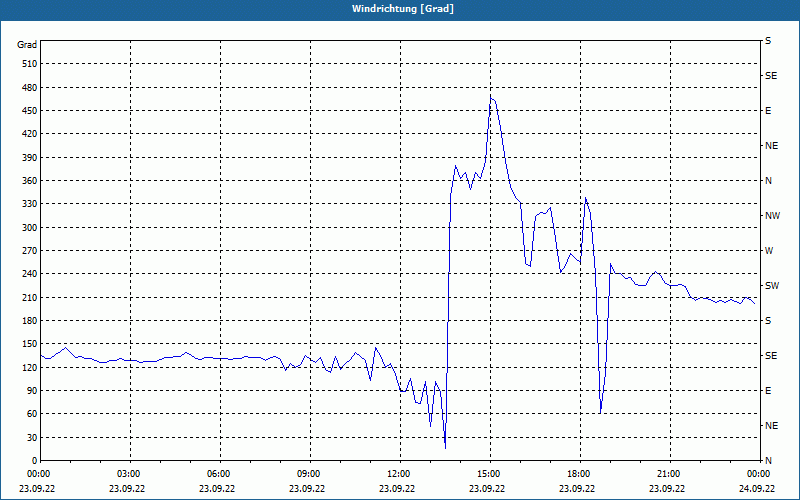This screenshot has width=800, height=500.
Task: Click the S compass label on the 180 gridline
Action: 768,320
